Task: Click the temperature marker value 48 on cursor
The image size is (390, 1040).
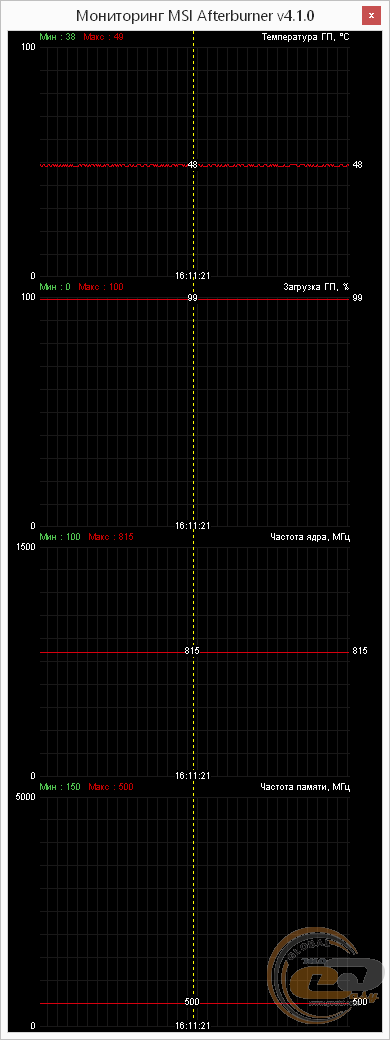Action: [192, 164]
